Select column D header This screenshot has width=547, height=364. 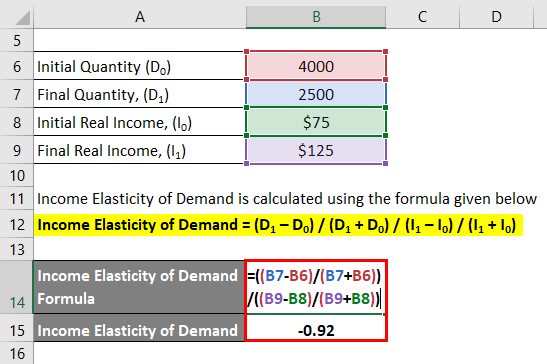point(496,17)
